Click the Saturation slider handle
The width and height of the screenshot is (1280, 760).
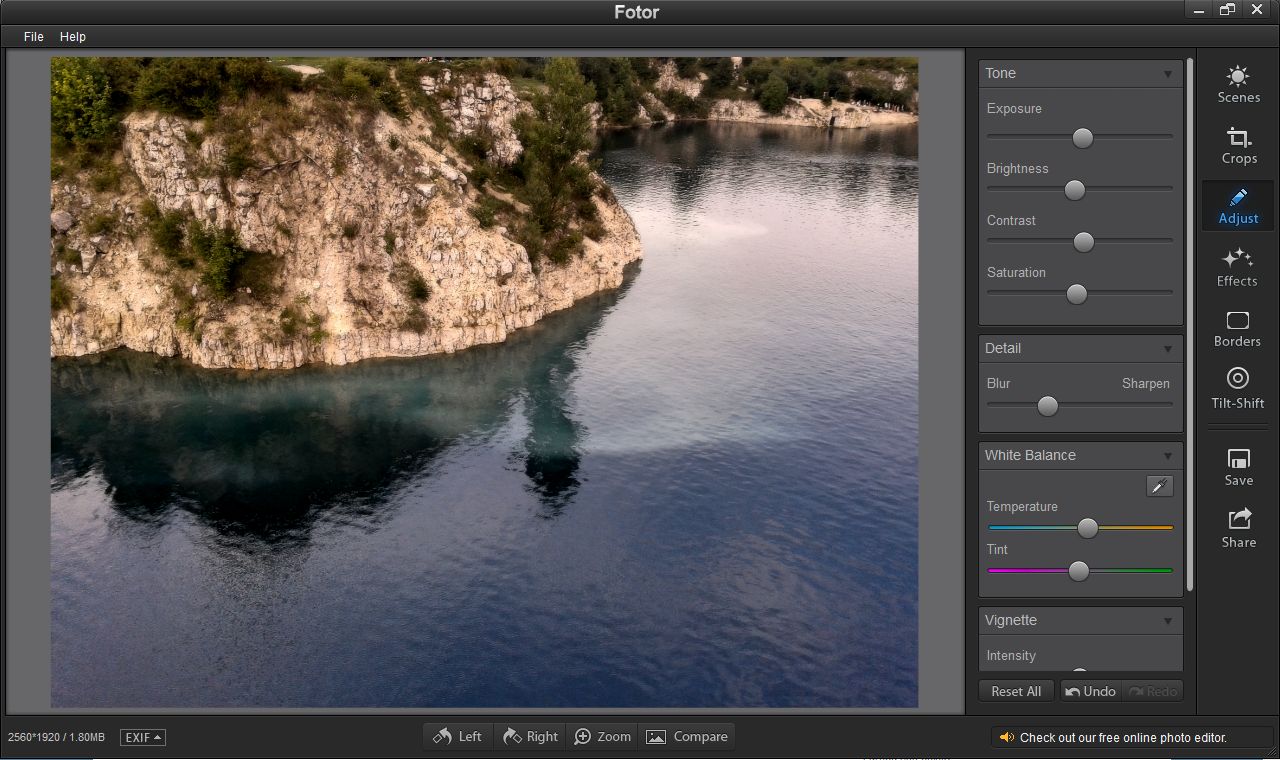[x=1077, y=294]
